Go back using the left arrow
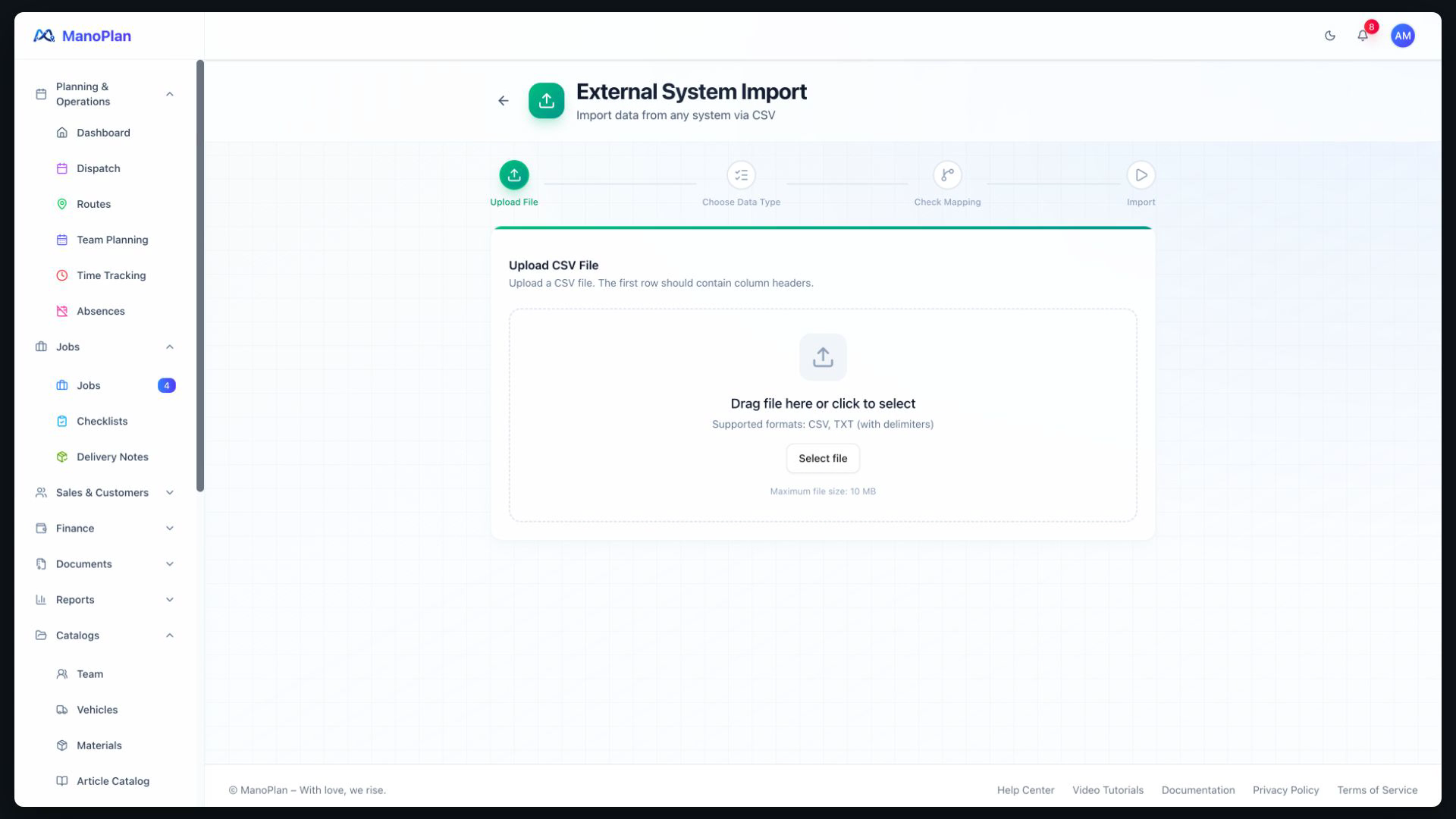 pyautogui.click(x=504, y=101)
